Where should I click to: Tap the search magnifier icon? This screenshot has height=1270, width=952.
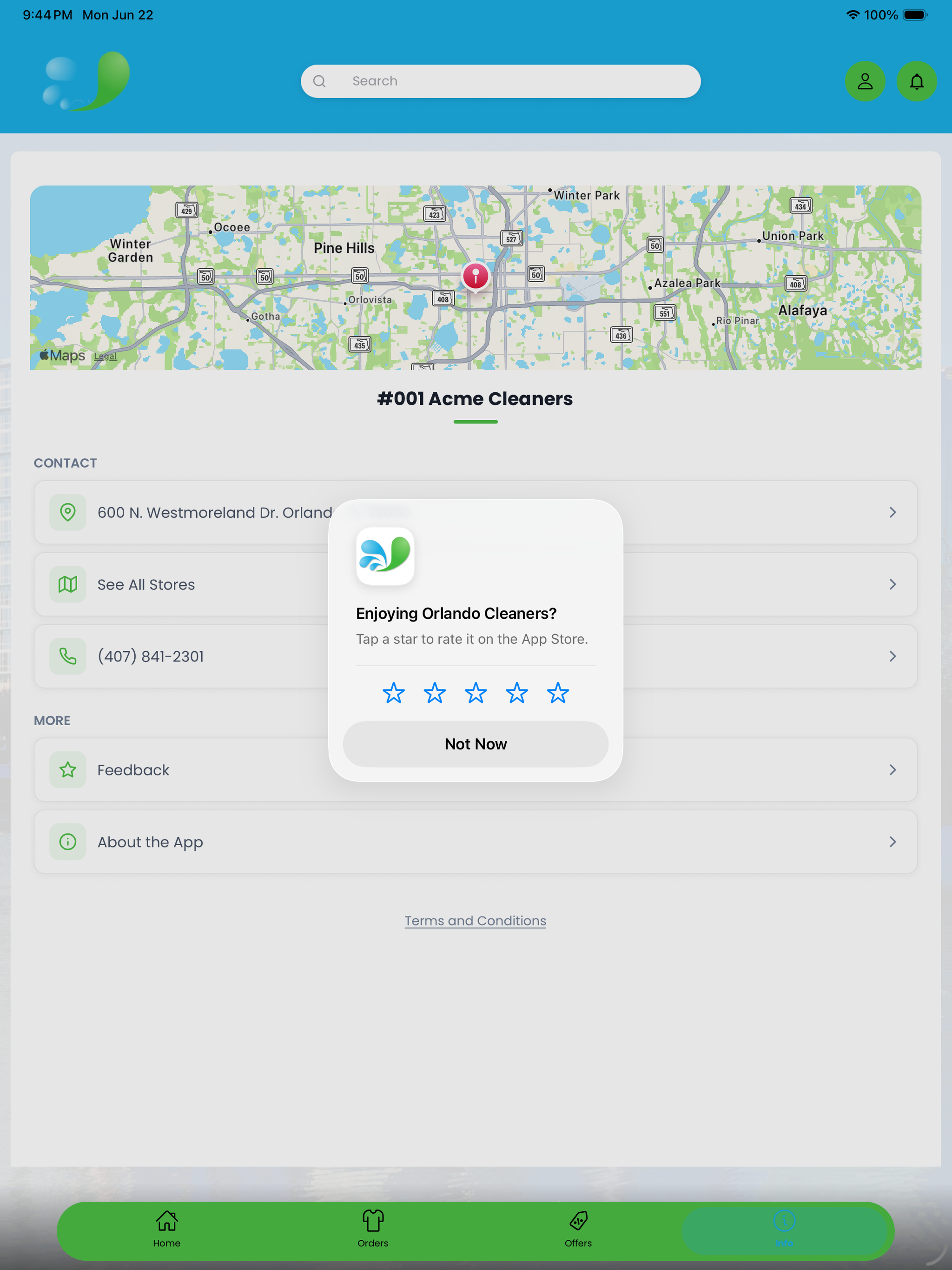319,81
